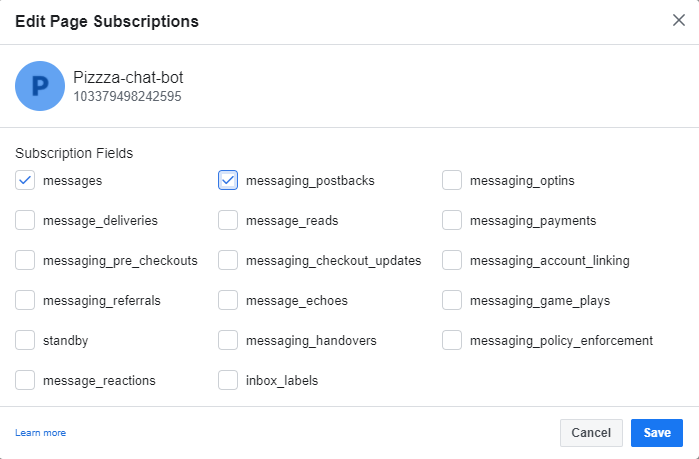Enable the messaging_handovers field
699x459 pixels.
click(x=228, y=340)
